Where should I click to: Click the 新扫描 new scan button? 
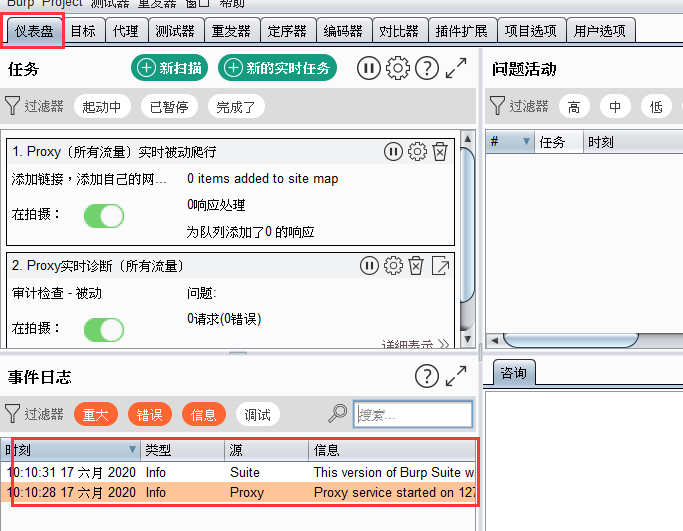click(x=169, y=68)
